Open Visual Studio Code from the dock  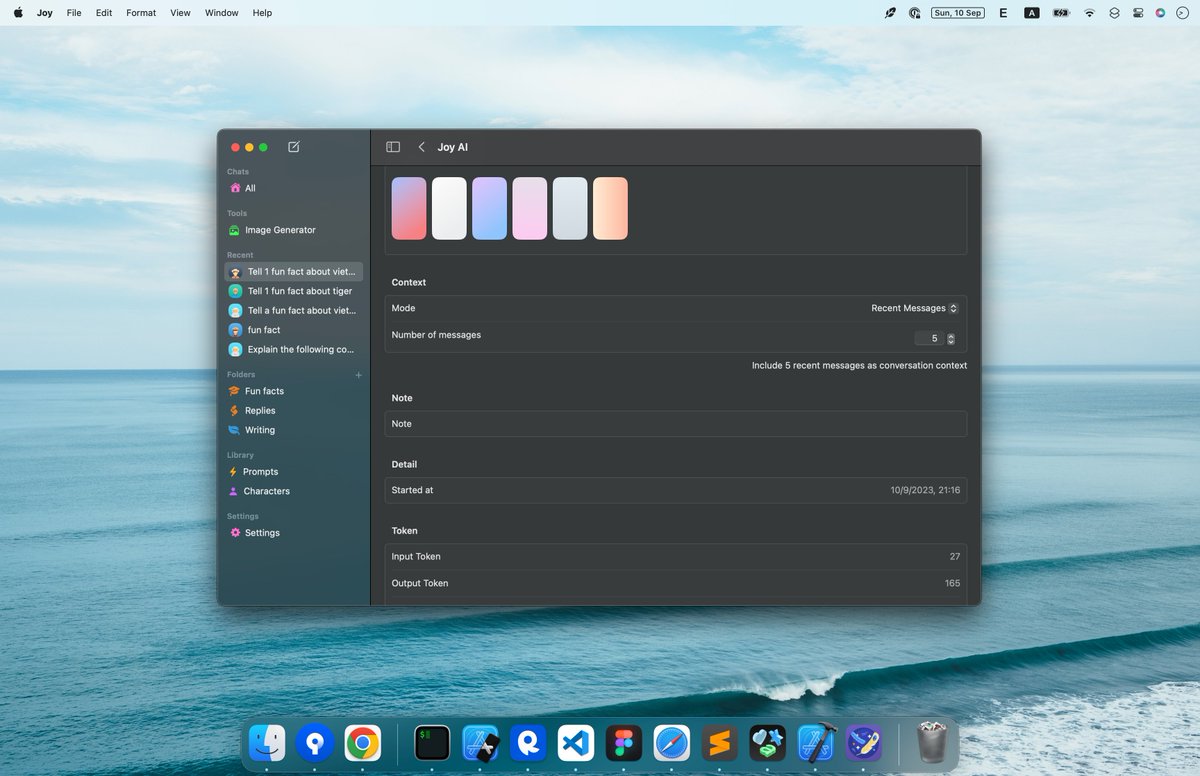pyautogui.click(x=577, y=743)
